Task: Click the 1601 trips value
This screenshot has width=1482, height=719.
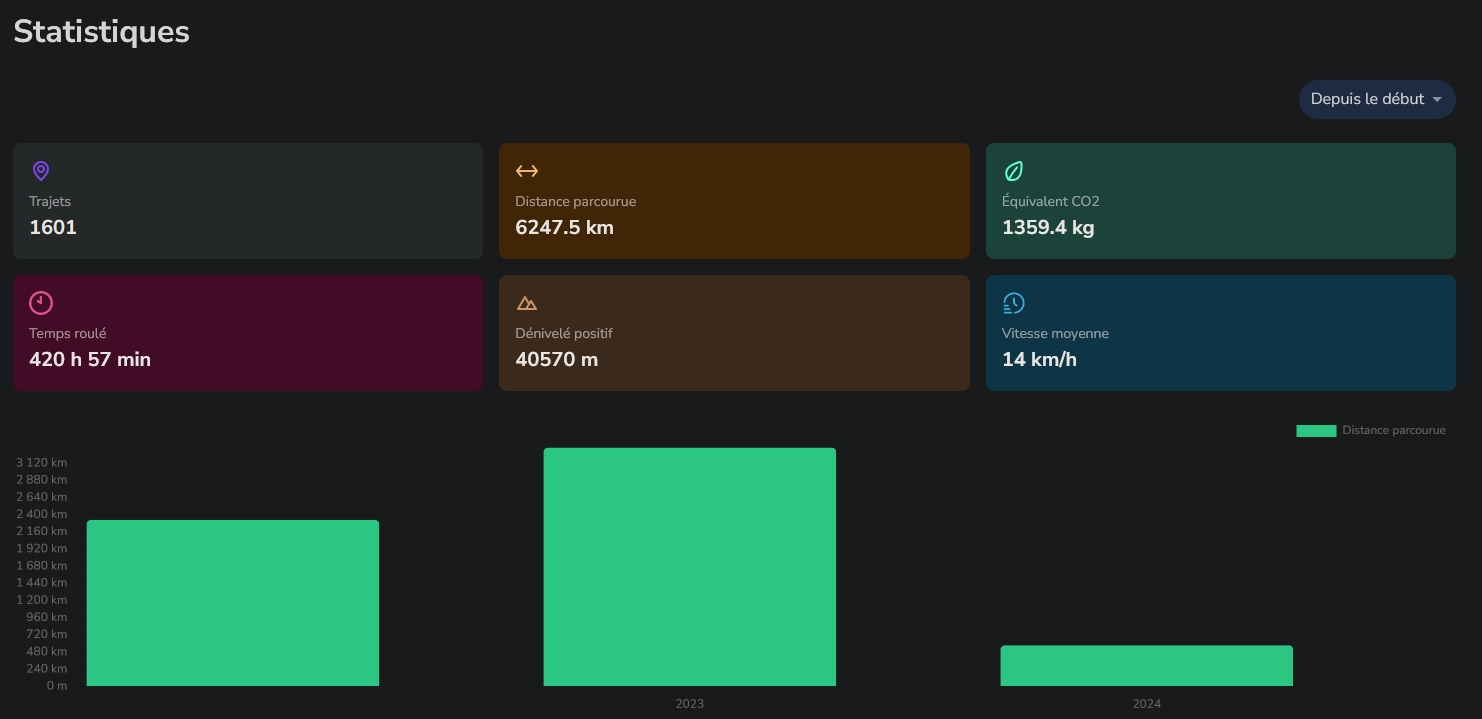Action: [53, 228]
